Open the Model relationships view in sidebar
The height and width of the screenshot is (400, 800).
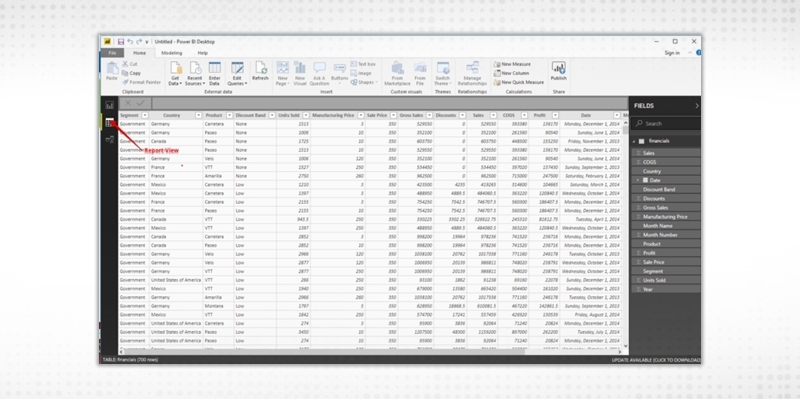click(109, 139)
